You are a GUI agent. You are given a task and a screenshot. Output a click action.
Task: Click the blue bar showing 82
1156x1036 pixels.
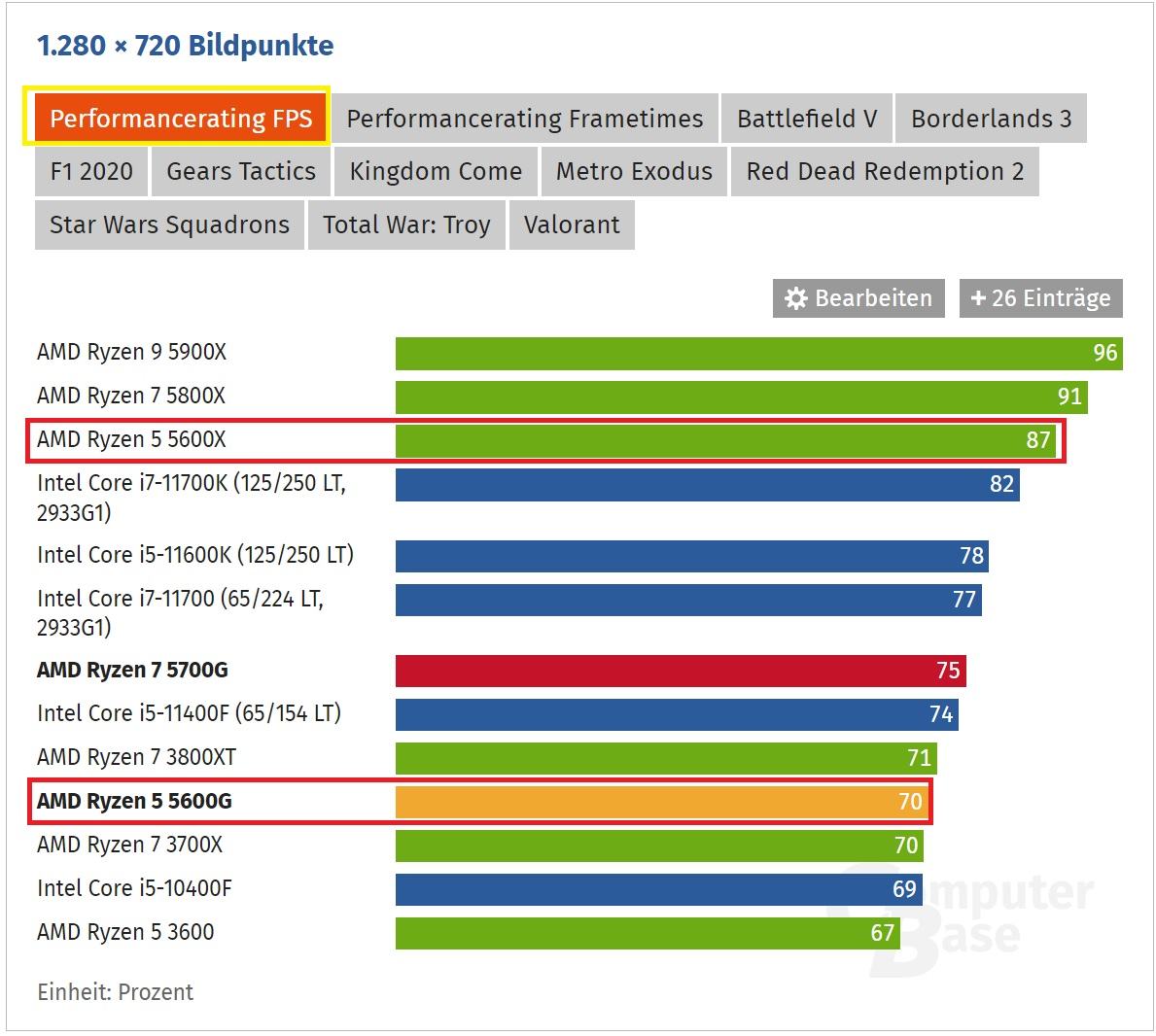tap(708, 485)
